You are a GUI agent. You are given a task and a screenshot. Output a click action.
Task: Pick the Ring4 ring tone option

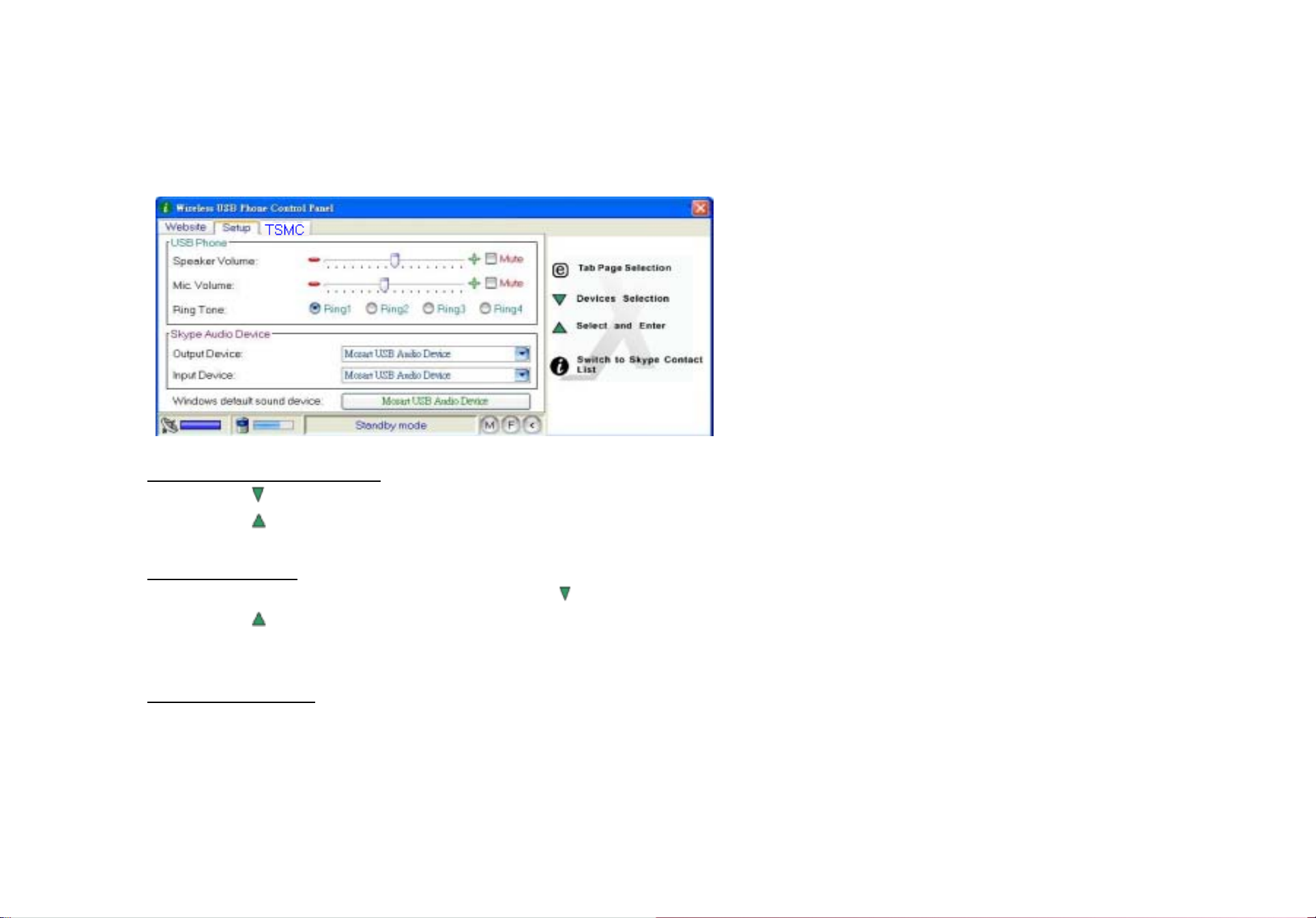[485, 309]
